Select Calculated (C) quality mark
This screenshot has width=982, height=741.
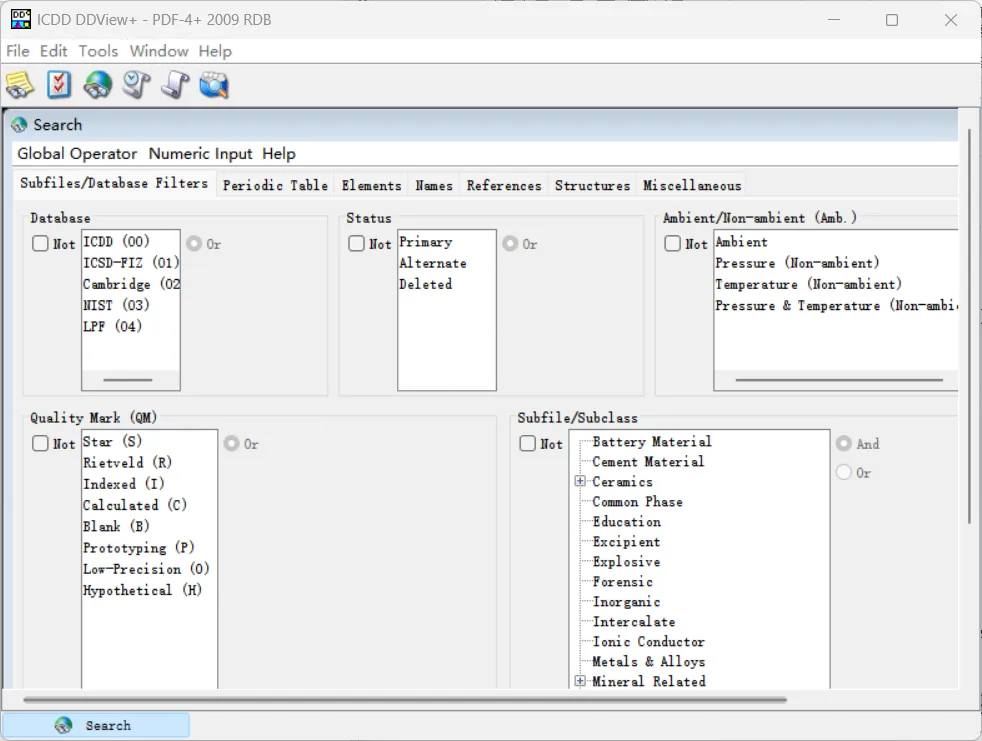click(x=135, y=505)
